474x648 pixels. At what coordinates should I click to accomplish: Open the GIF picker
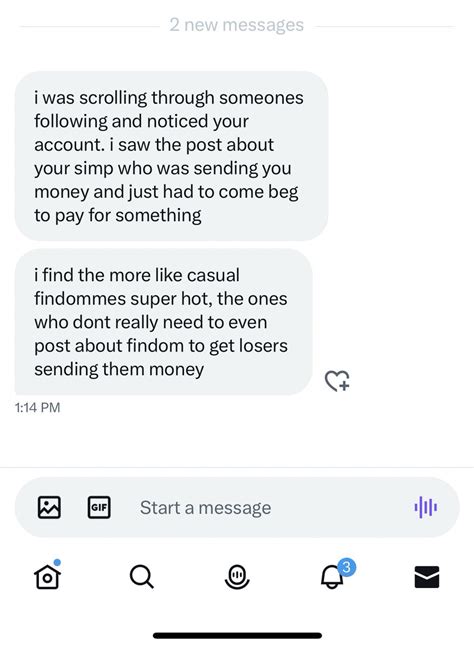(99, 507)
